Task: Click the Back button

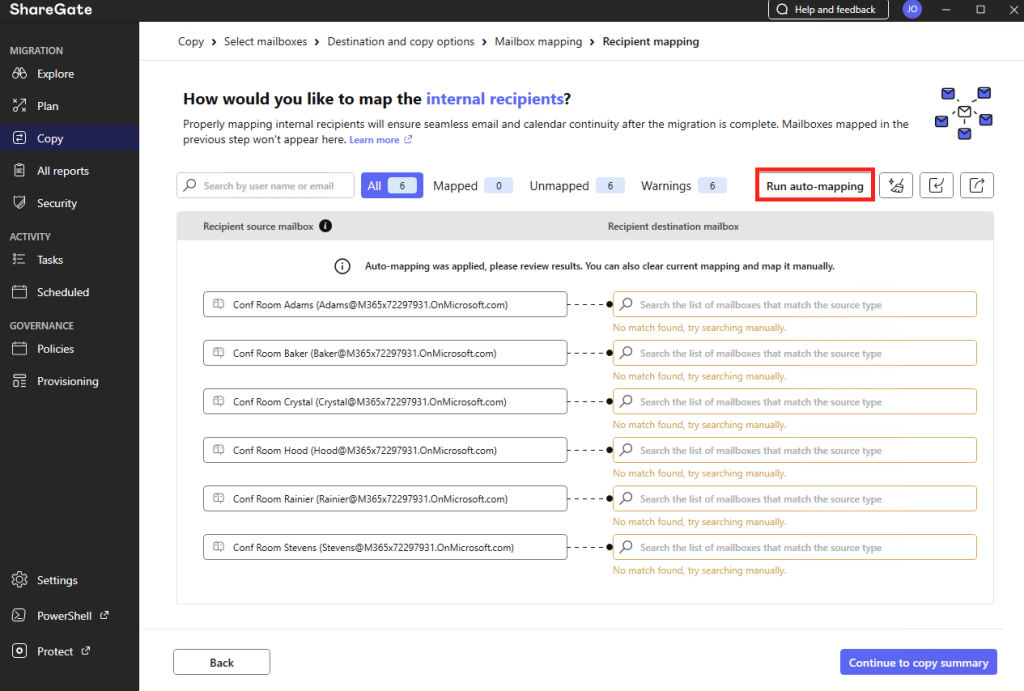Action: click(221, 662)
